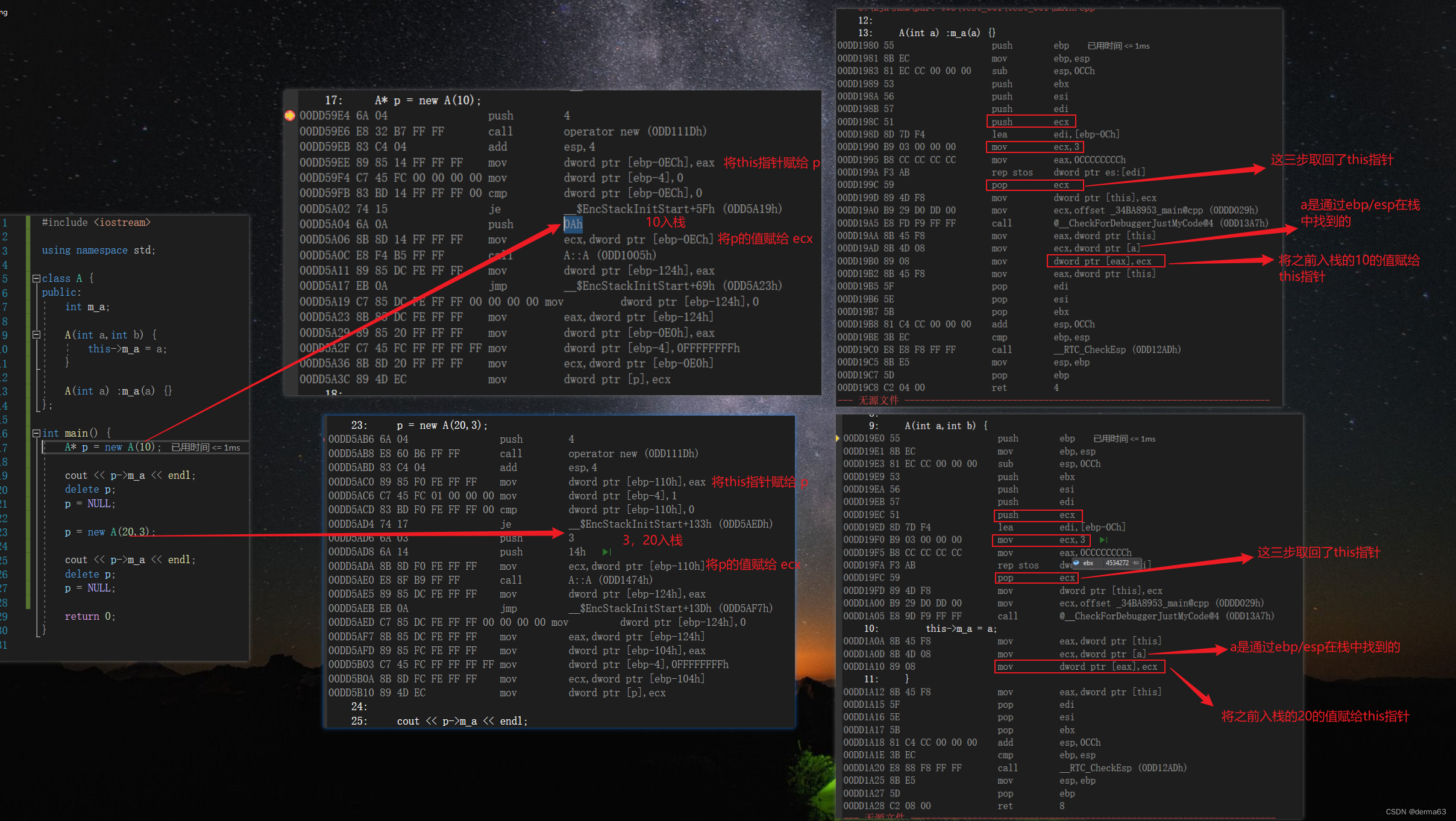1456x821 pixels.
Task: Click the ebx variable cube icon
Action: click(x=1076, y=563)
